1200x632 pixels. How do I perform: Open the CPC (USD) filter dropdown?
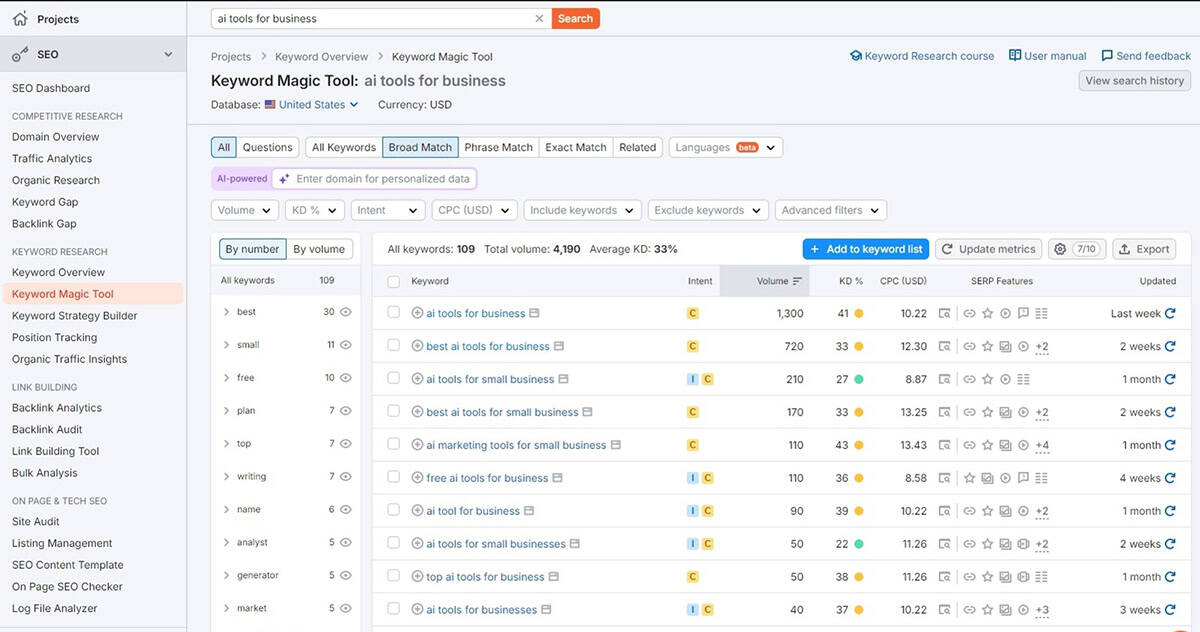click(x=475, y=210)
